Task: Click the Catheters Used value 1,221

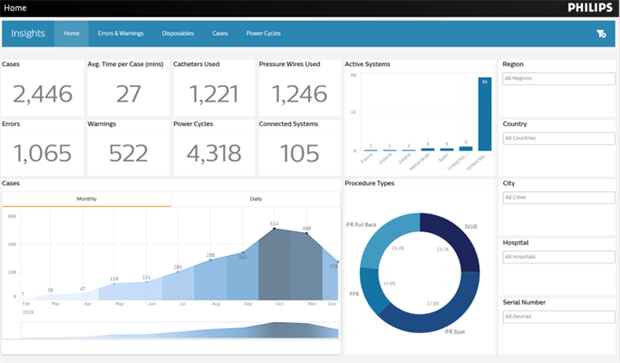Action: coord(214,94)
